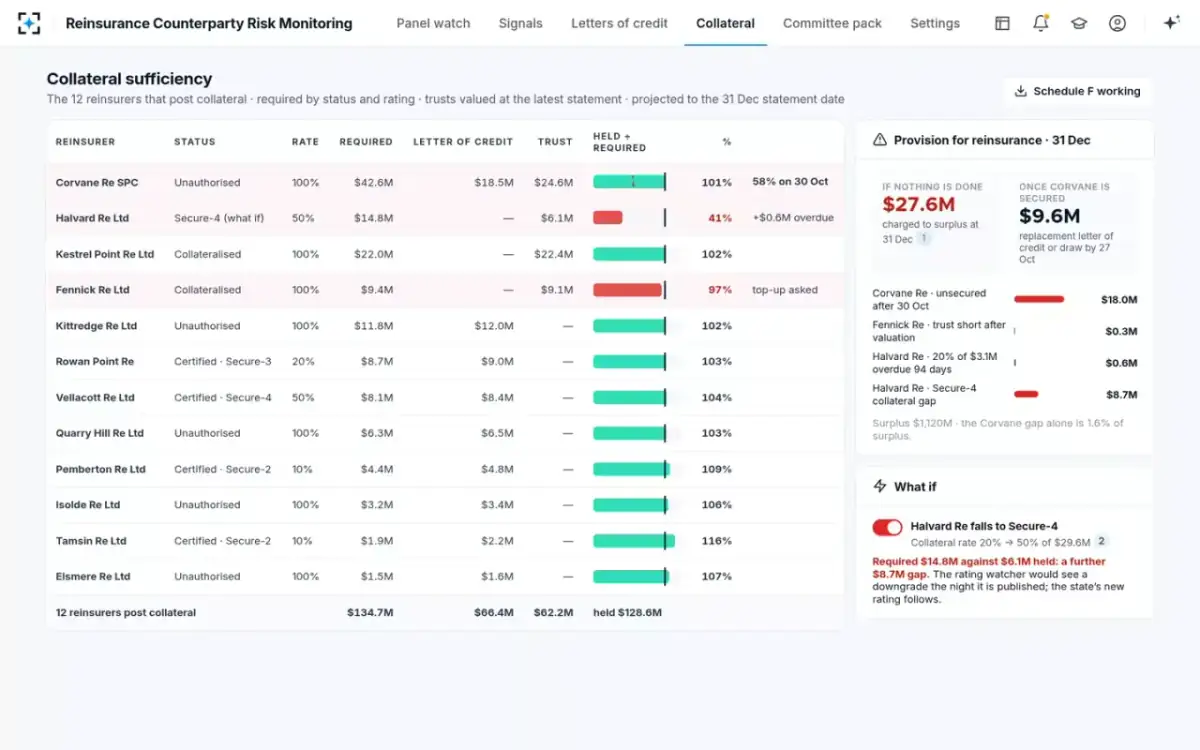Click the warning triangle beside Provision for reinsurance

coord(880,140)
